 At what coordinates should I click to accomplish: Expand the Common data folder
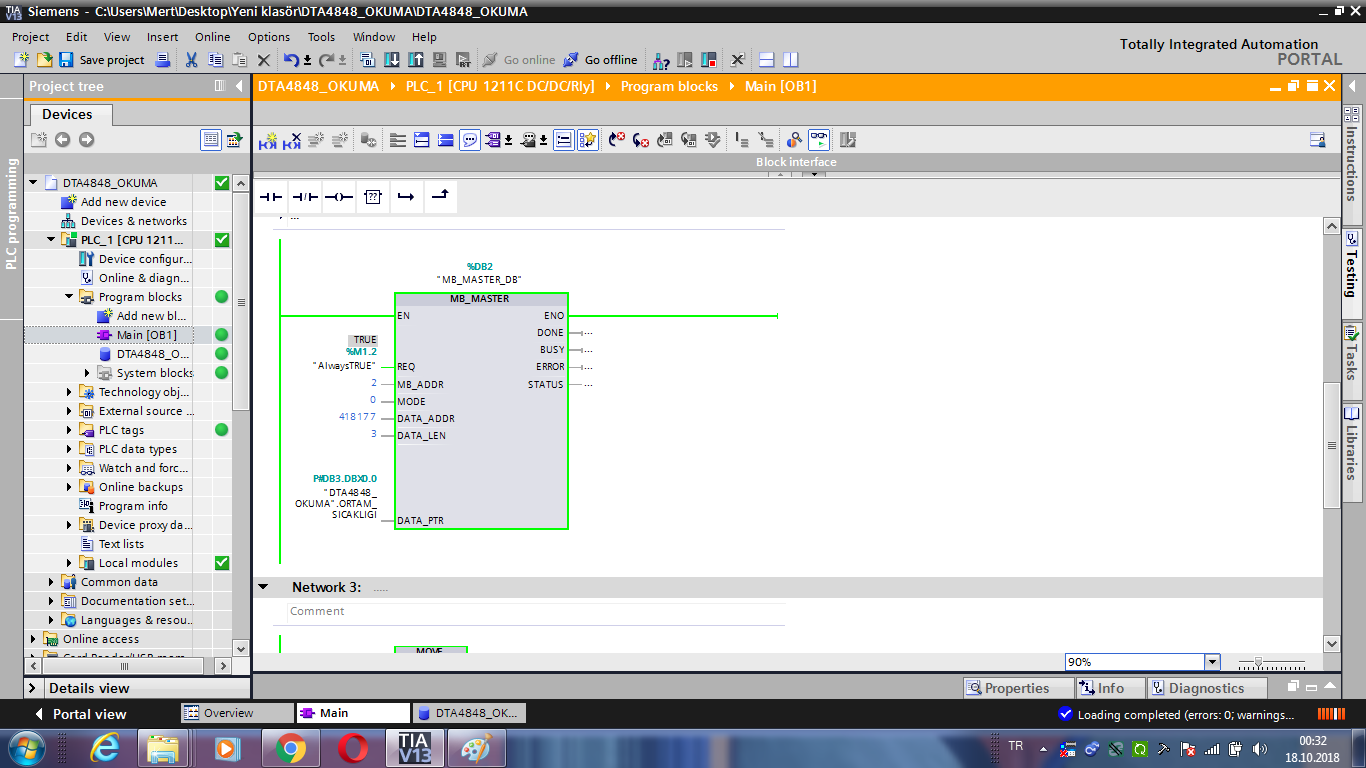pos(51,582)
